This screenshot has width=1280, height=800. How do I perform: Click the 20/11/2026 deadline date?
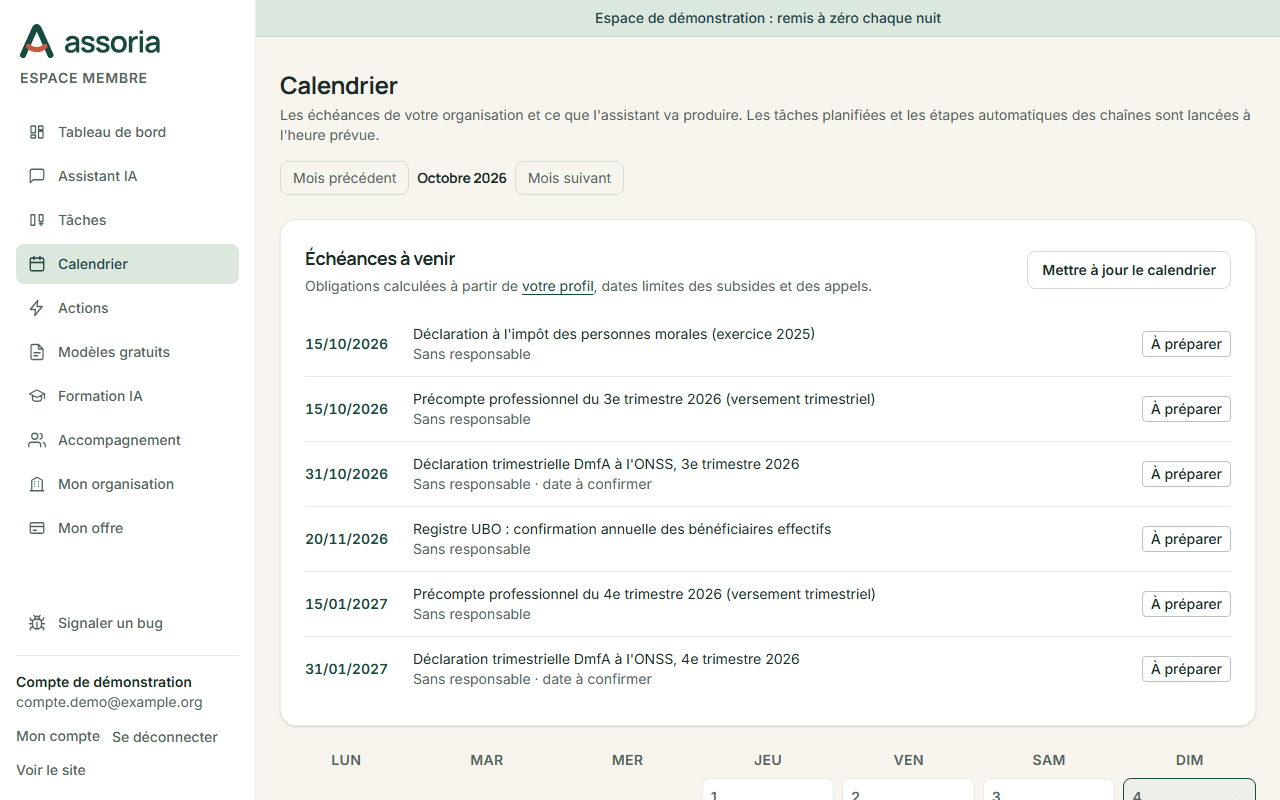click(346, 539)
